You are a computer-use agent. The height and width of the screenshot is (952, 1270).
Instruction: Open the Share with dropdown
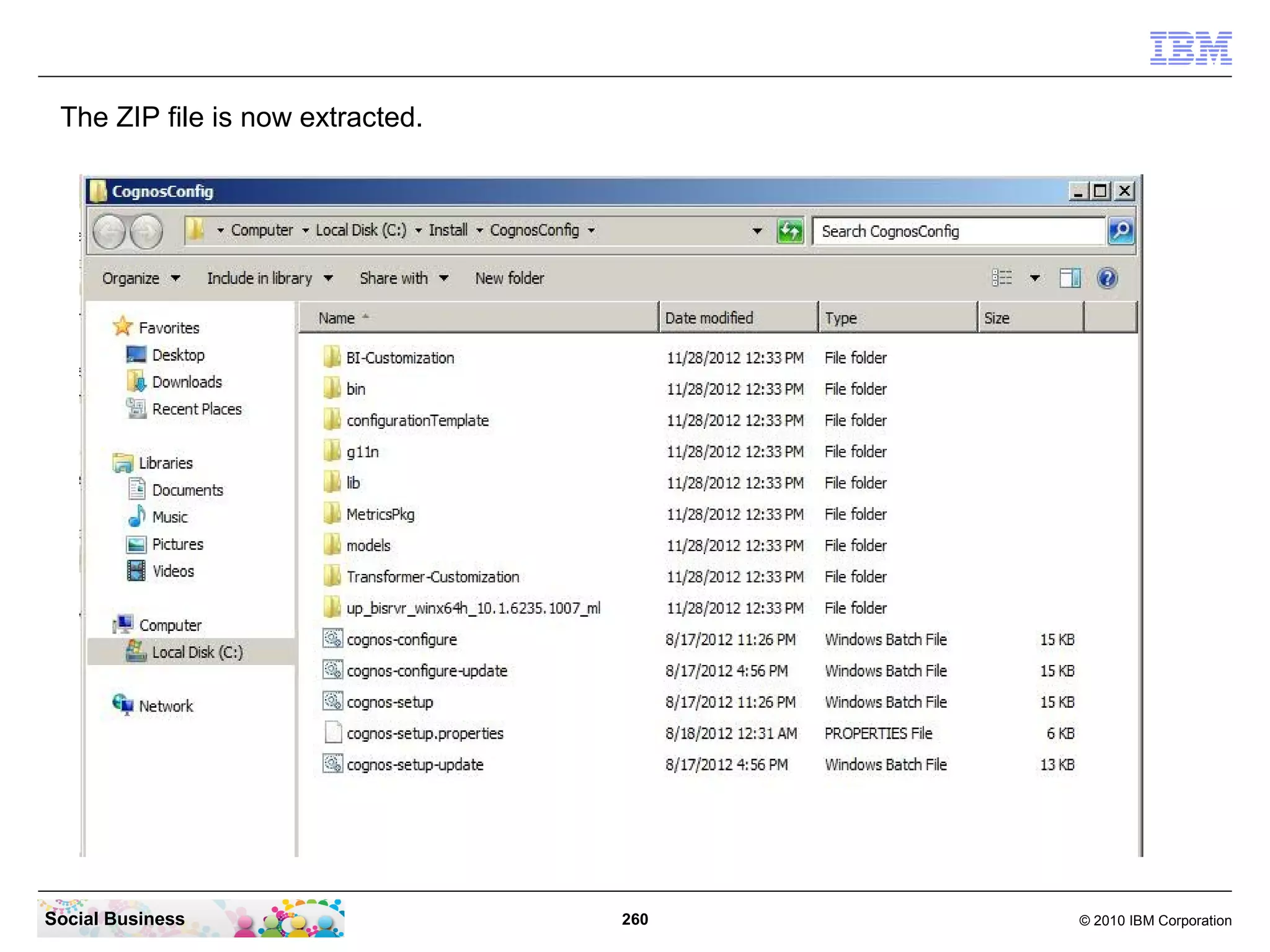coord(404,278)
